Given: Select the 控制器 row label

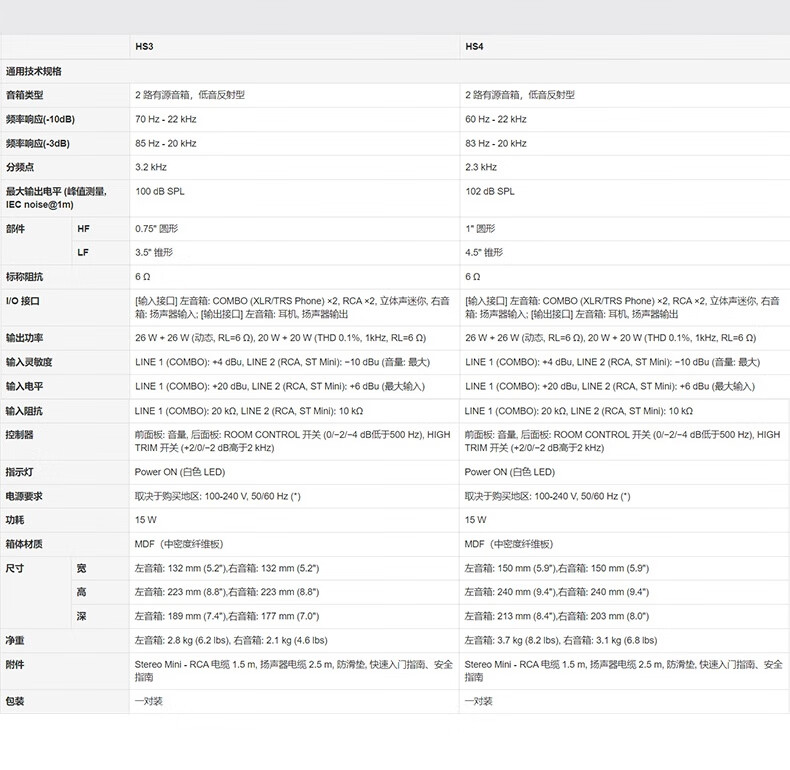Looking at the screenshot, I should (19, 435).
